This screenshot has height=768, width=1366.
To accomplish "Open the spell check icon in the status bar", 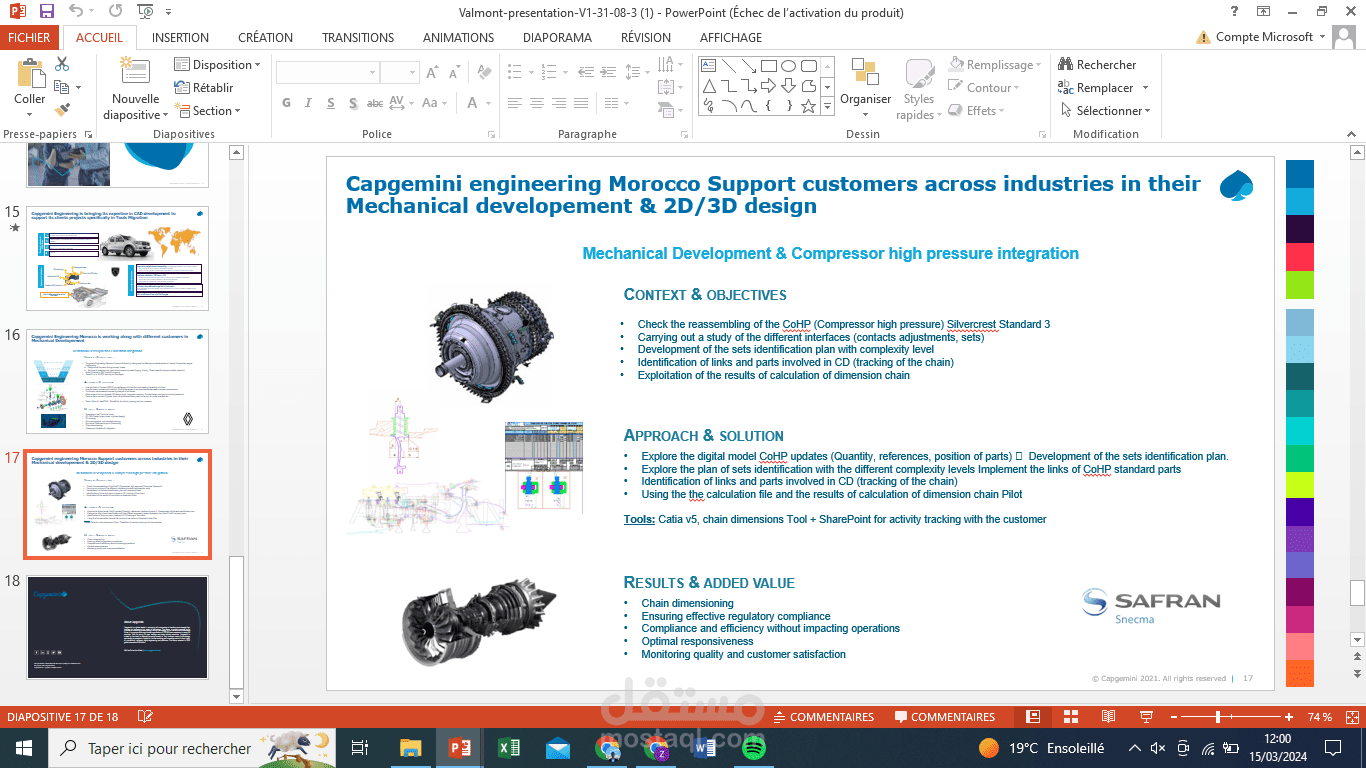I will tap(145, 717).
